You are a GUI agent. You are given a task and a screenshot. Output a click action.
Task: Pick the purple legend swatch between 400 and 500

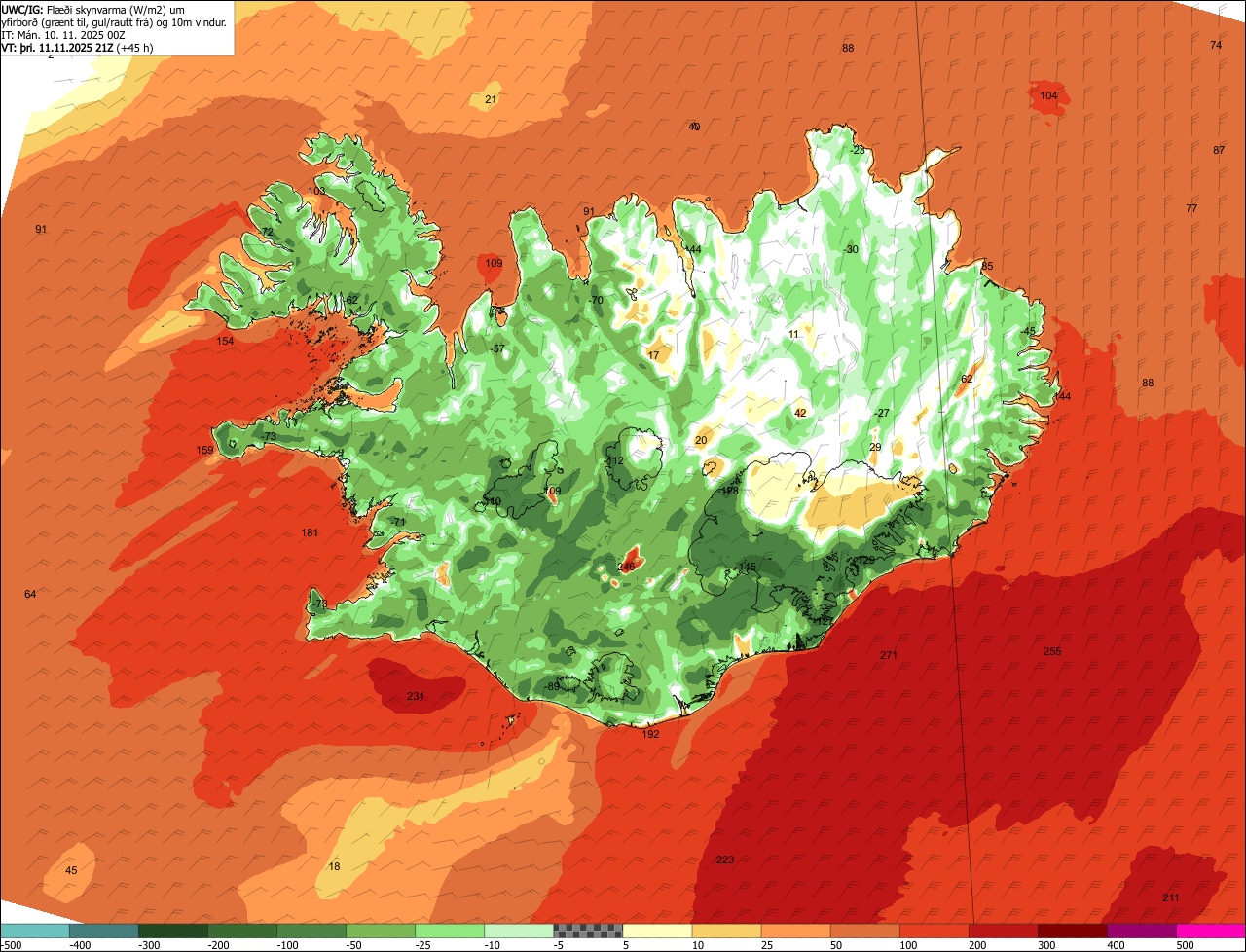pyautogui.click(x=1141, y=931)
